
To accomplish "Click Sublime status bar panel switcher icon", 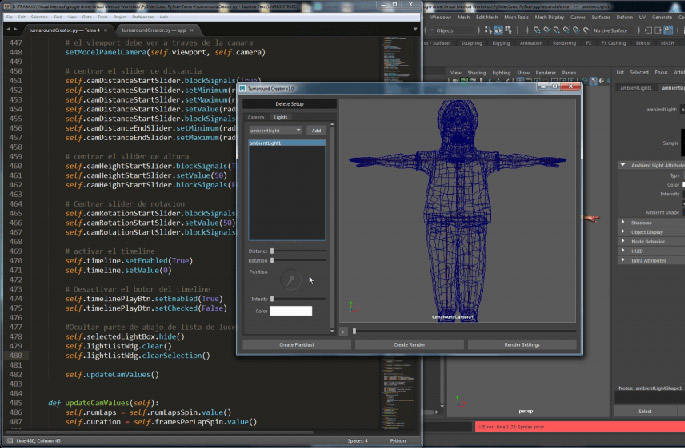I will coord(10,441).
